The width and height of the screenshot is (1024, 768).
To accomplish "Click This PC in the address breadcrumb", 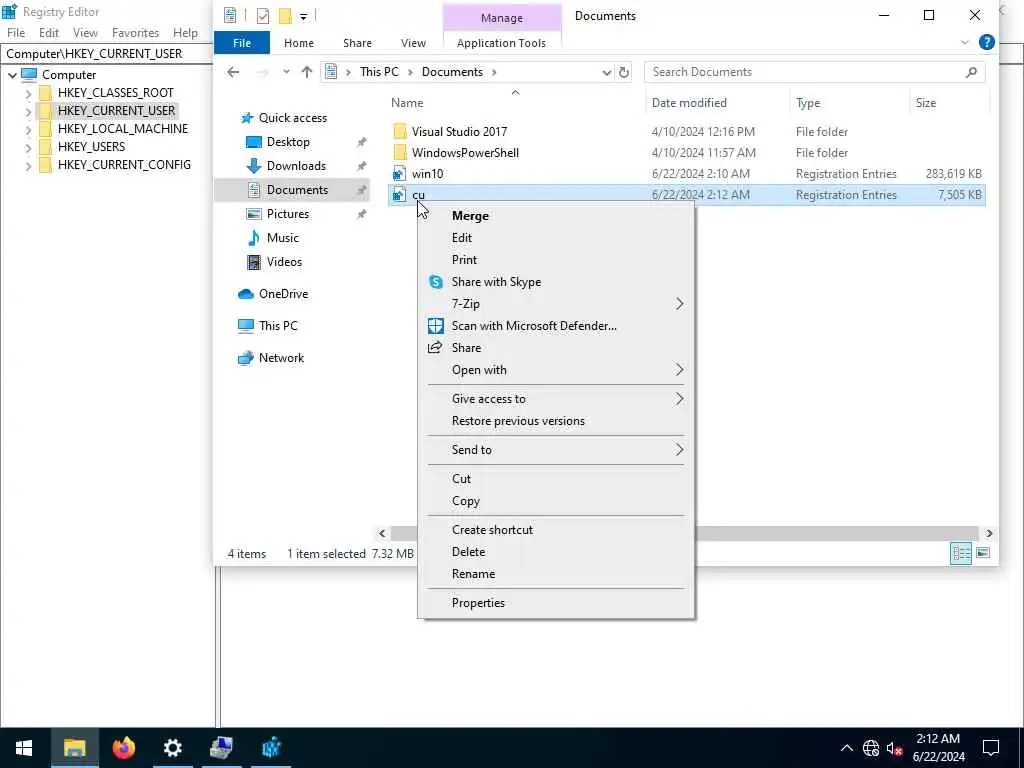I will [x=379, y=72].
